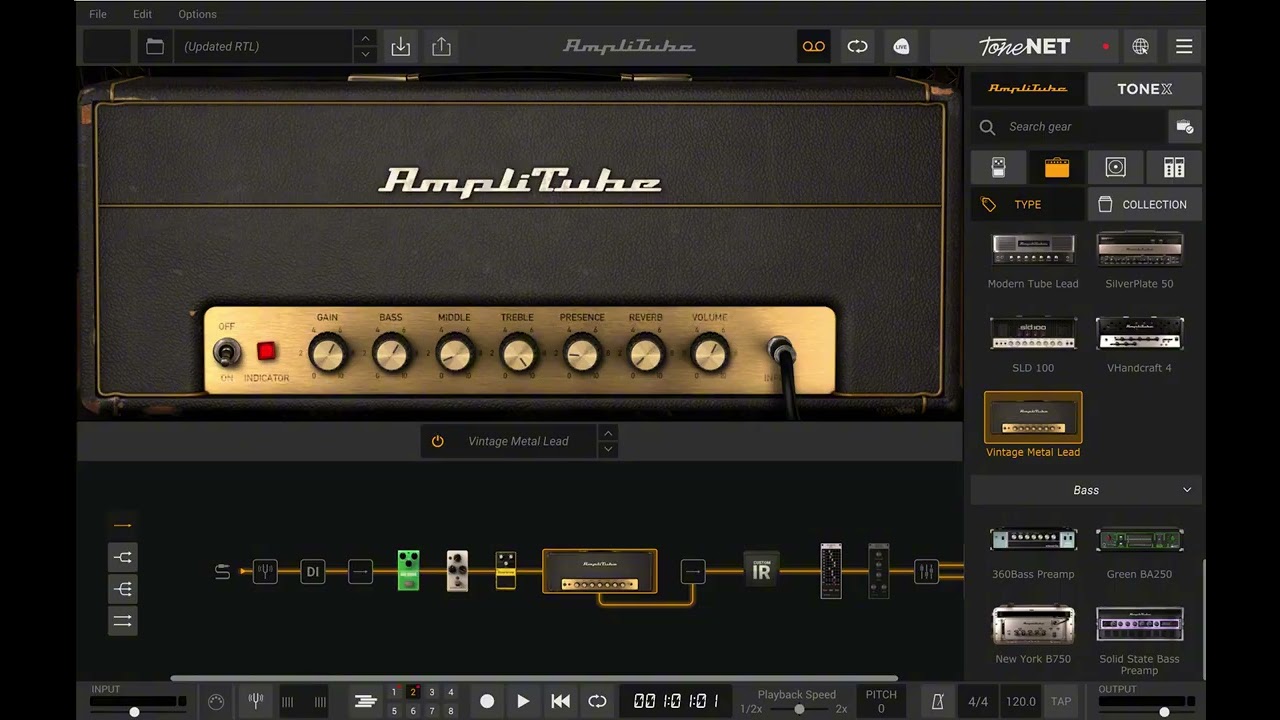Open the tuner from bottom bar
The height and width of the screenshot is (720, 1280).
tap(255, 701)
